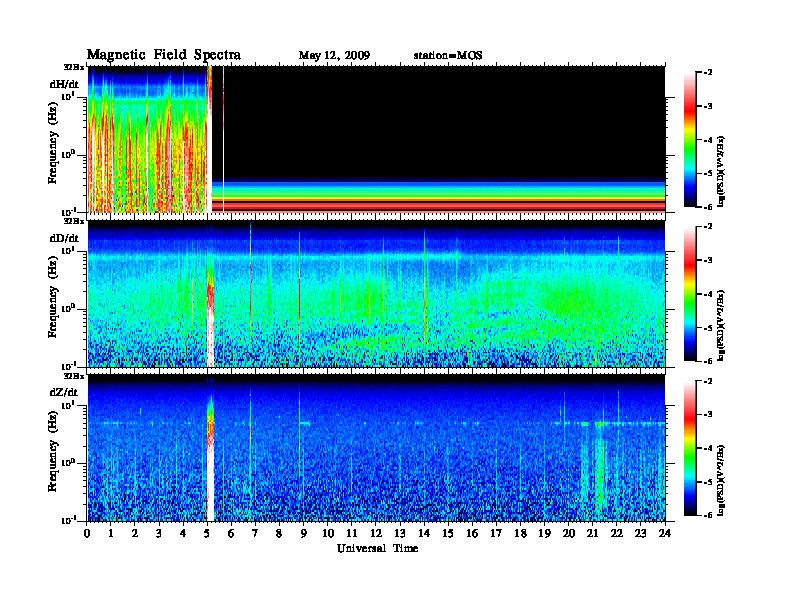Viewport: 792px width, 612px height.
Task: Click hour "14" on the Universal Time axis
Action: pyautogui.click(x=424, y=534)
